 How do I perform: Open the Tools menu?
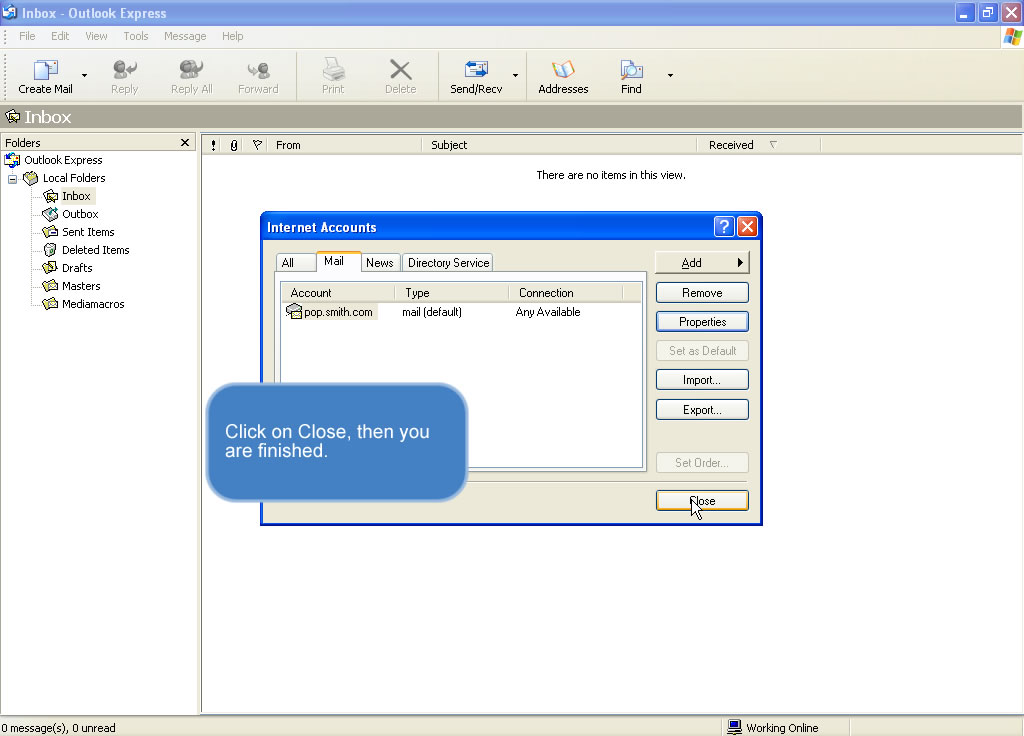tap(136, 36)
